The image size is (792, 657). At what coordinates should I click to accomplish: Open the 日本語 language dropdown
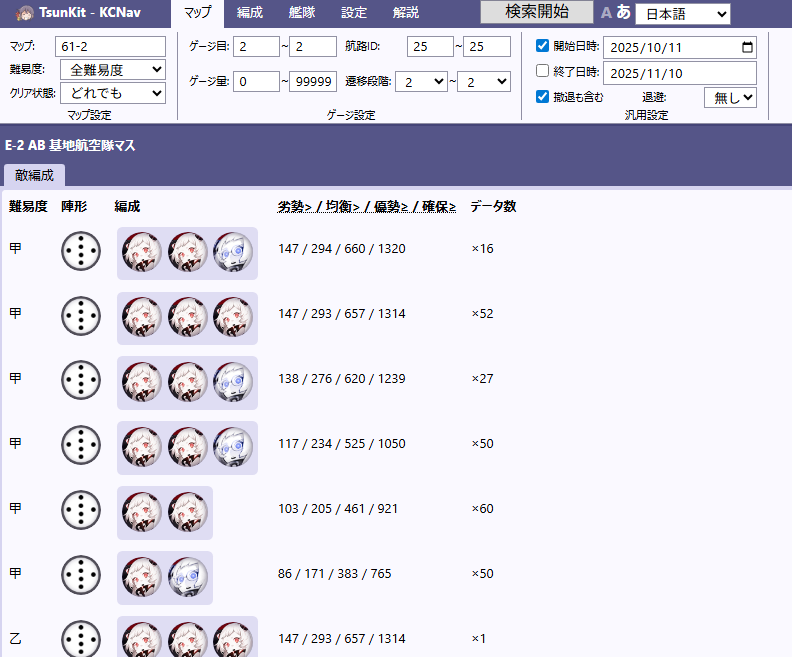point(683,14)
